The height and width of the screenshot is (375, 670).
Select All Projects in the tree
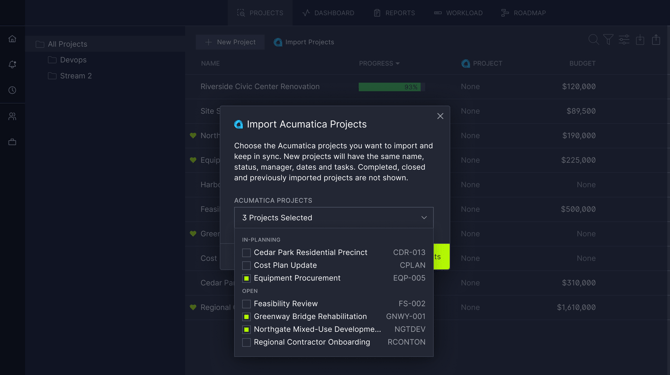[67, 44]
